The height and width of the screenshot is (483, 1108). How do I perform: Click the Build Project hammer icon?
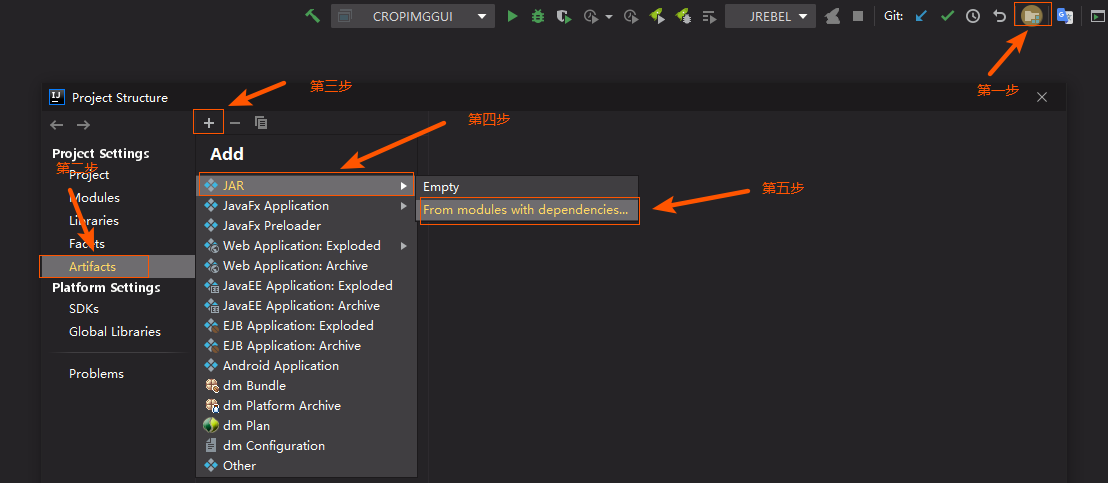coord(312,16)
